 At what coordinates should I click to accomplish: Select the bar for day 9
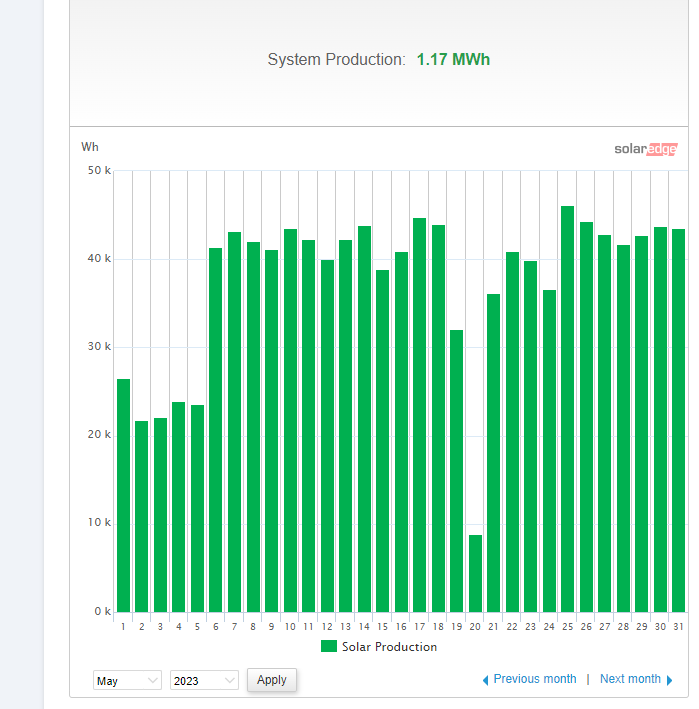tap(272, 431)
